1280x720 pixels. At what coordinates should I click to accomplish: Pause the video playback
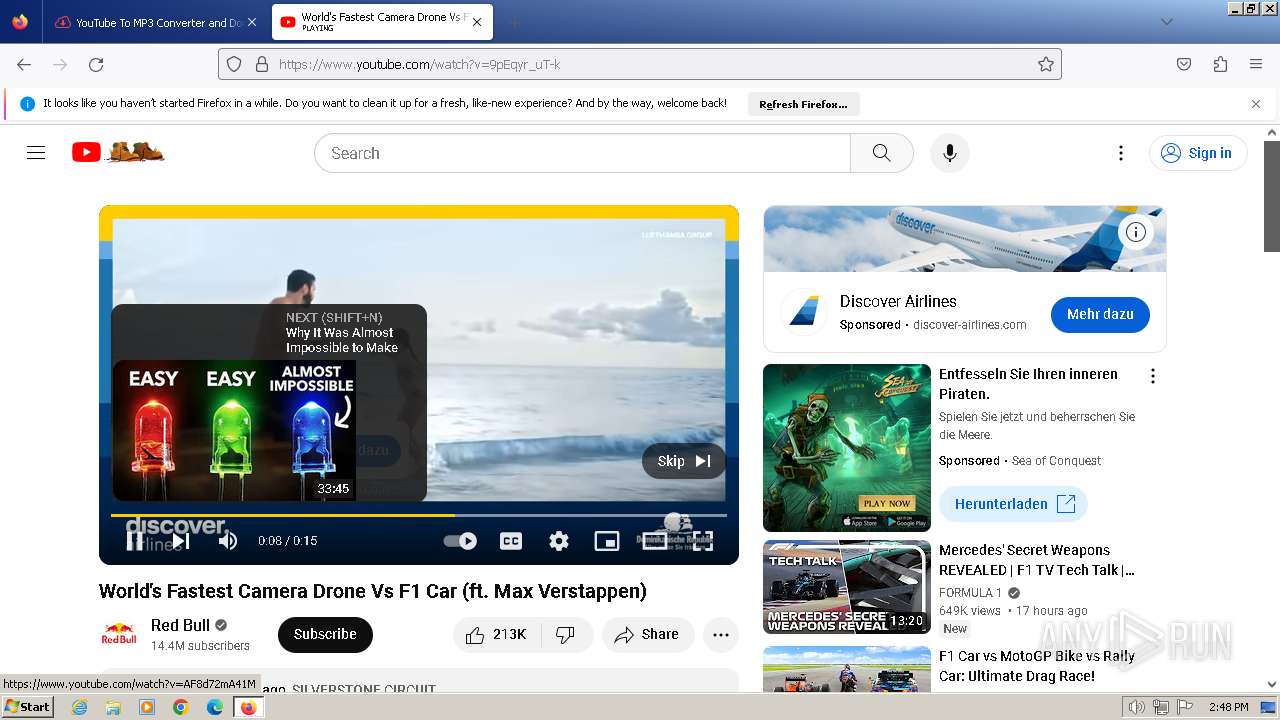click(135, 541)
